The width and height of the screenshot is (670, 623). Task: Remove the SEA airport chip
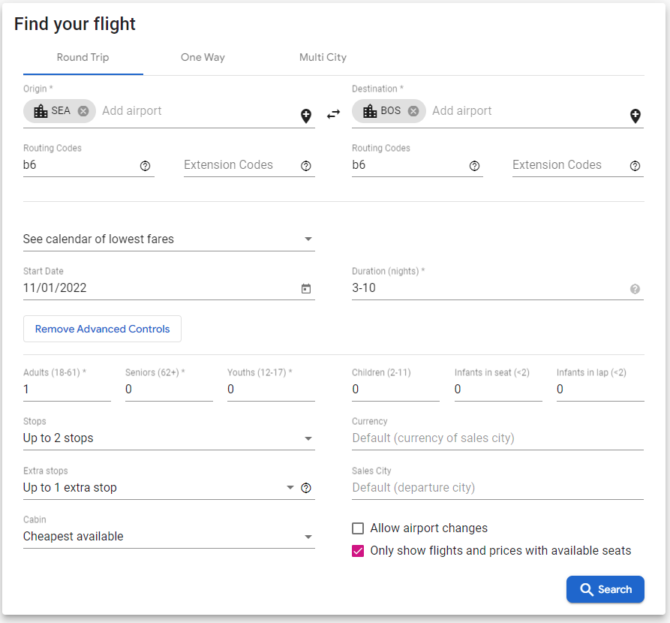tap(83, 111)
